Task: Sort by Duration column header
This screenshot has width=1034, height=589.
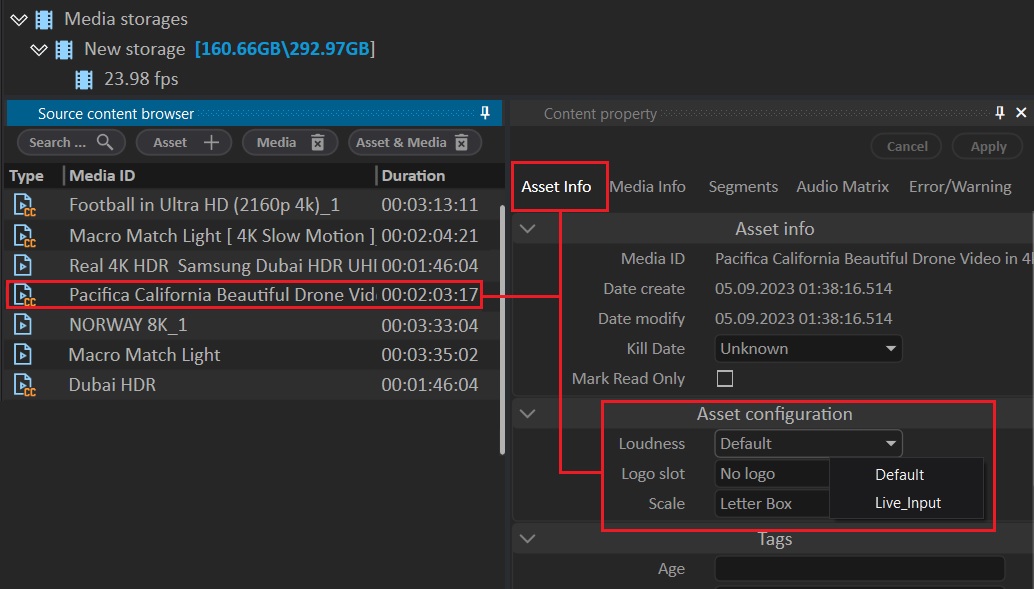Action: pos(413,175)
